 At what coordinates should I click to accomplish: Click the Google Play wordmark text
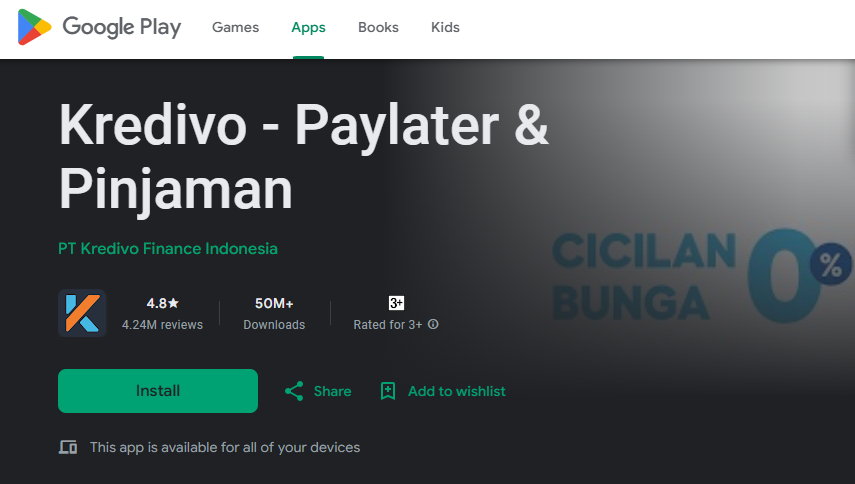[122, 27]
